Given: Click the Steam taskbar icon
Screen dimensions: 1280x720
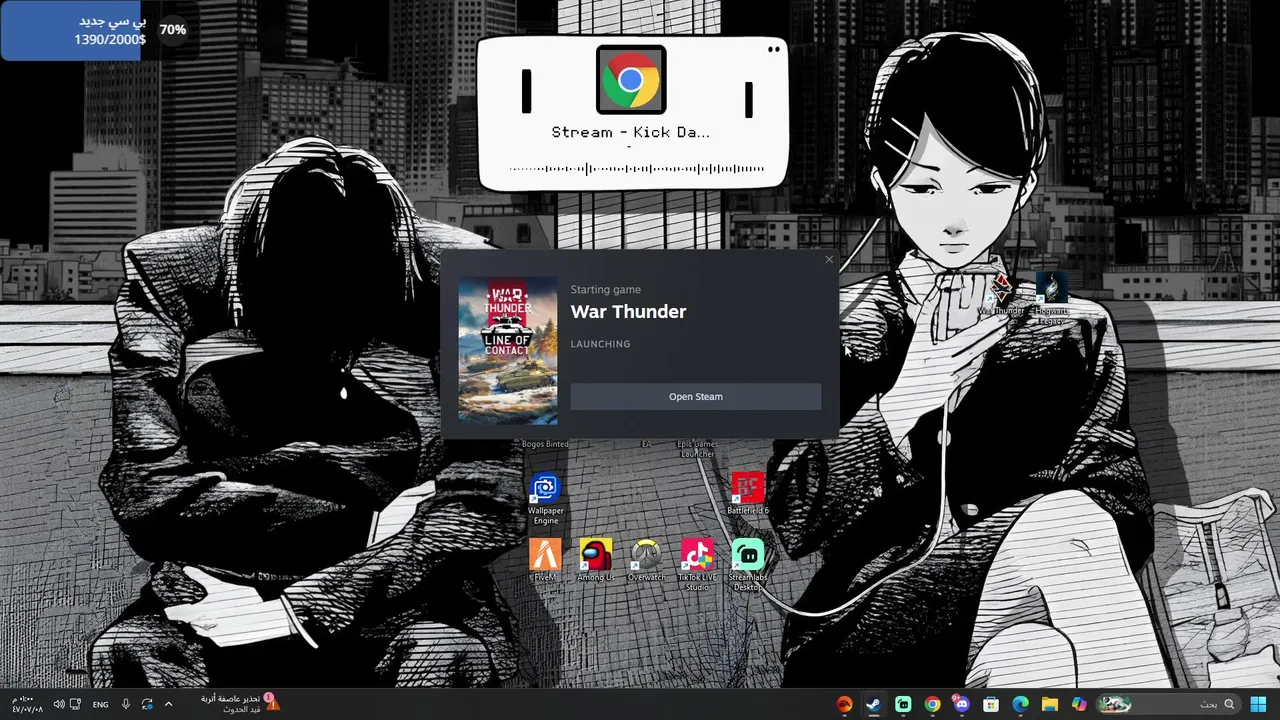Looking at the screenshot, I should (x=874, y=704).
